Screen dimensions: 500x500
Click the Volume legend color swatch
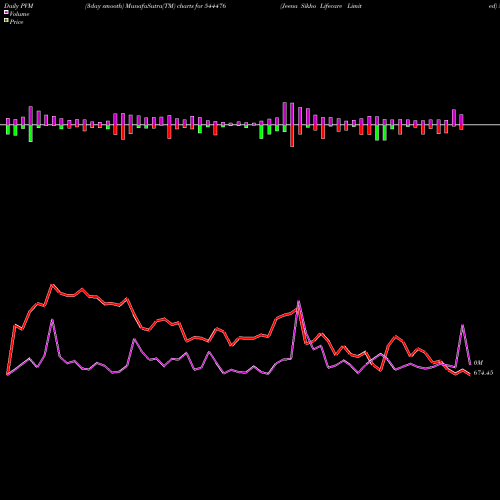6,12
